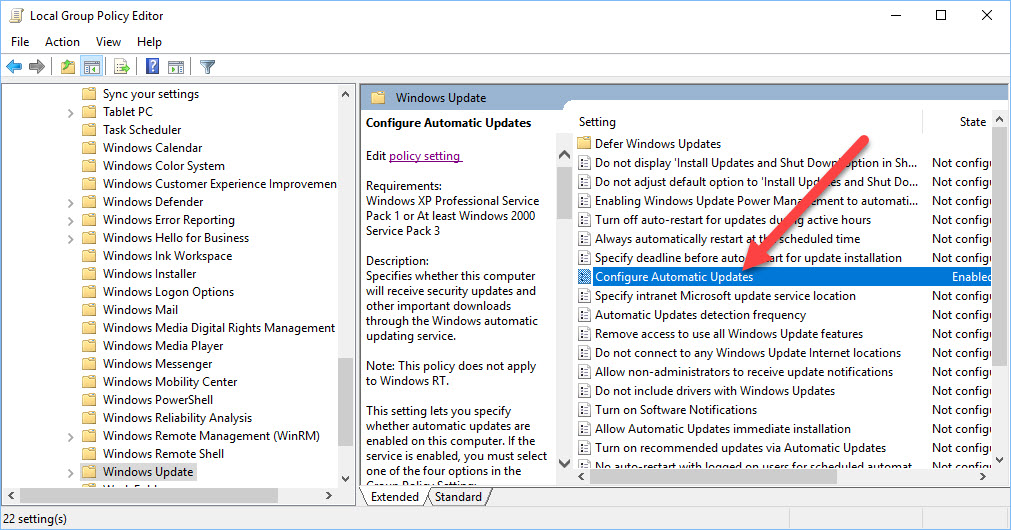1011x530 pixels.
Task: Click the Back arrow toolbar icon
Action: (14, 67)
